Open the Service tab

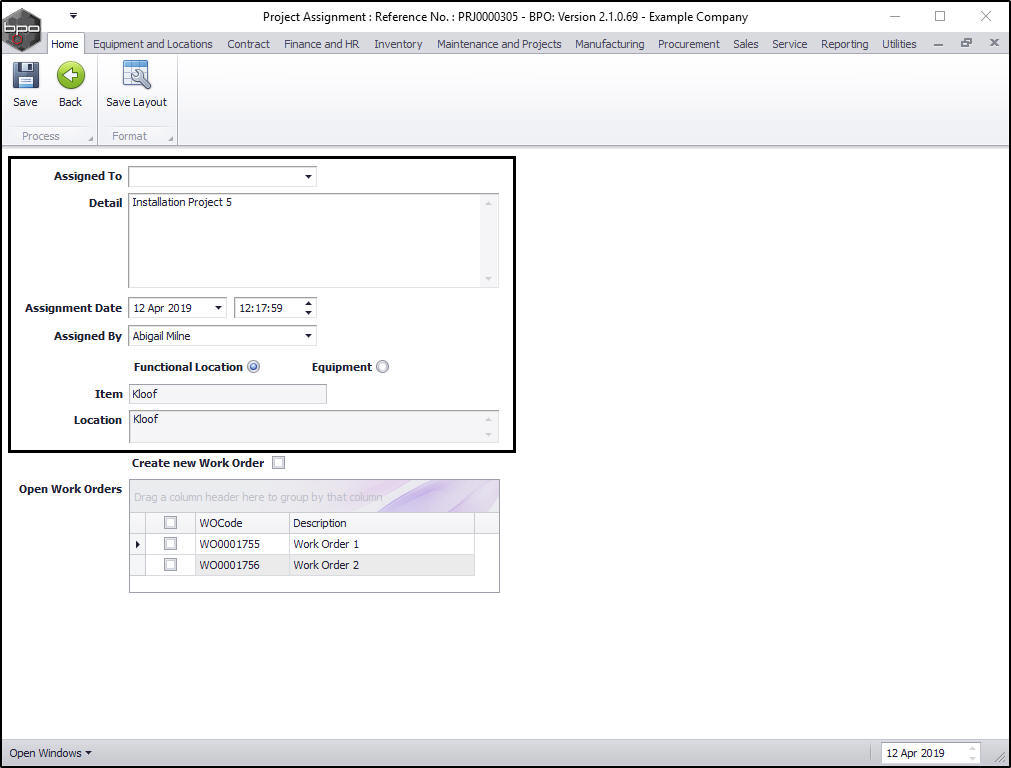click(789, 44)
